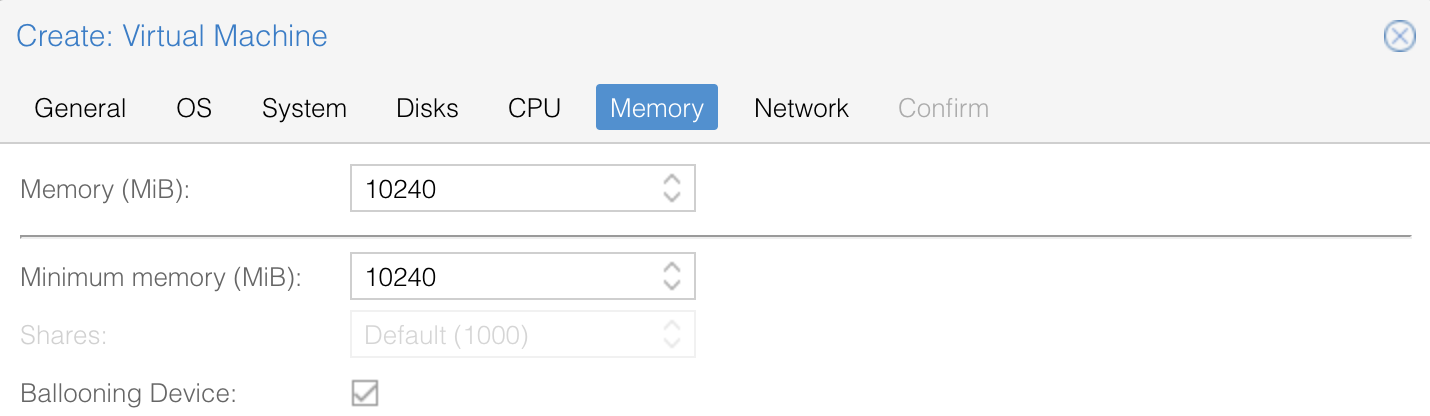Open the CPU tab
This screenshot has height=416, width=1430.
pos(534,108)
